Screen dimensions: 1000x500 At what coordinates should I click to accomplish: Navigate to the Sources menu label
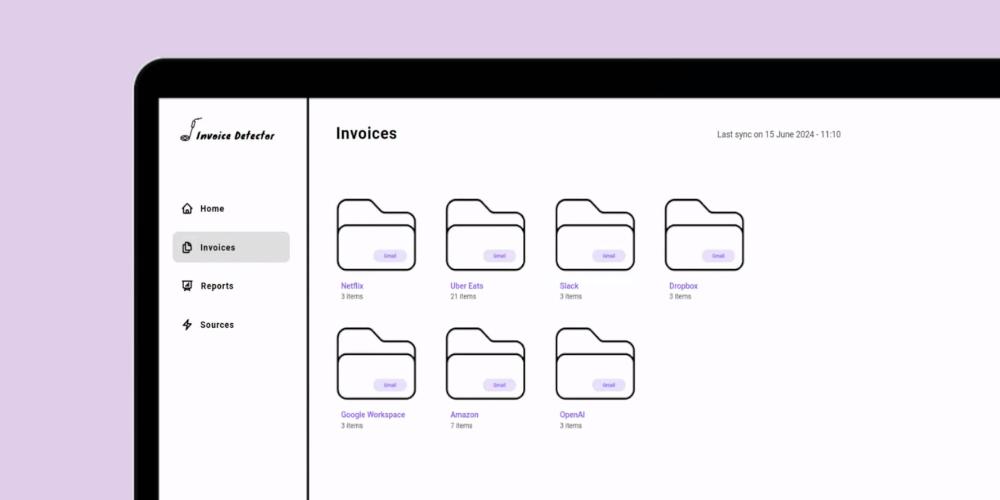coord(217,325)
